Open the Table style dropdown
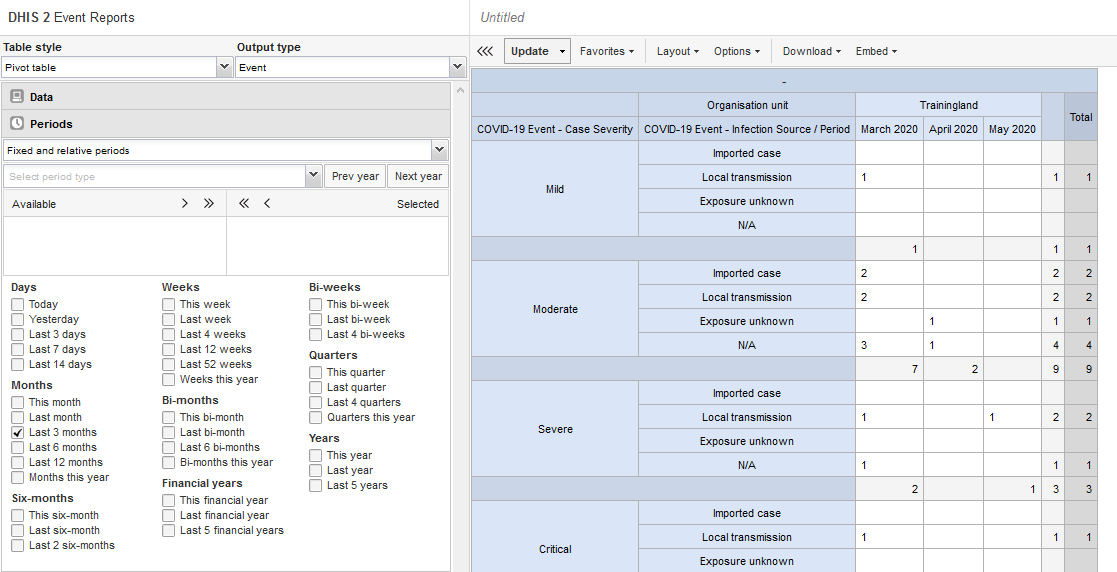 [x=224, y=67]
